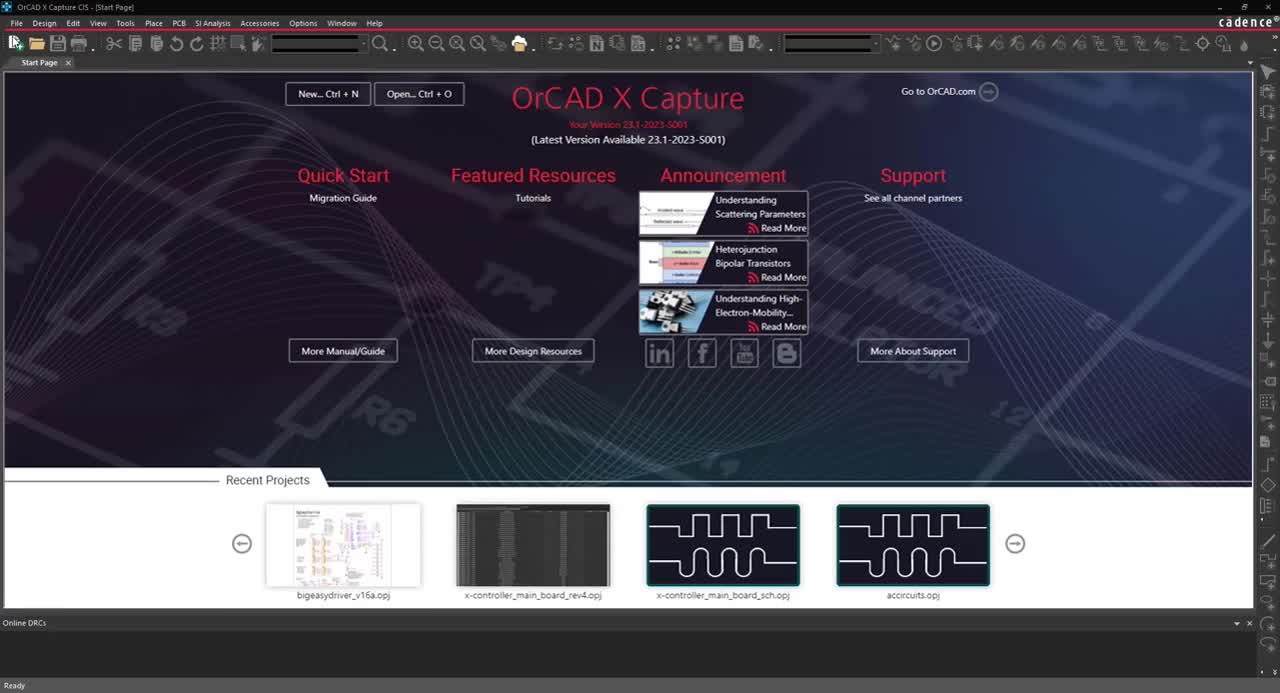The width and height of the screenshot is (1280, 693).
Task: Switch to the Start Page tab
Action: [39, 62]
